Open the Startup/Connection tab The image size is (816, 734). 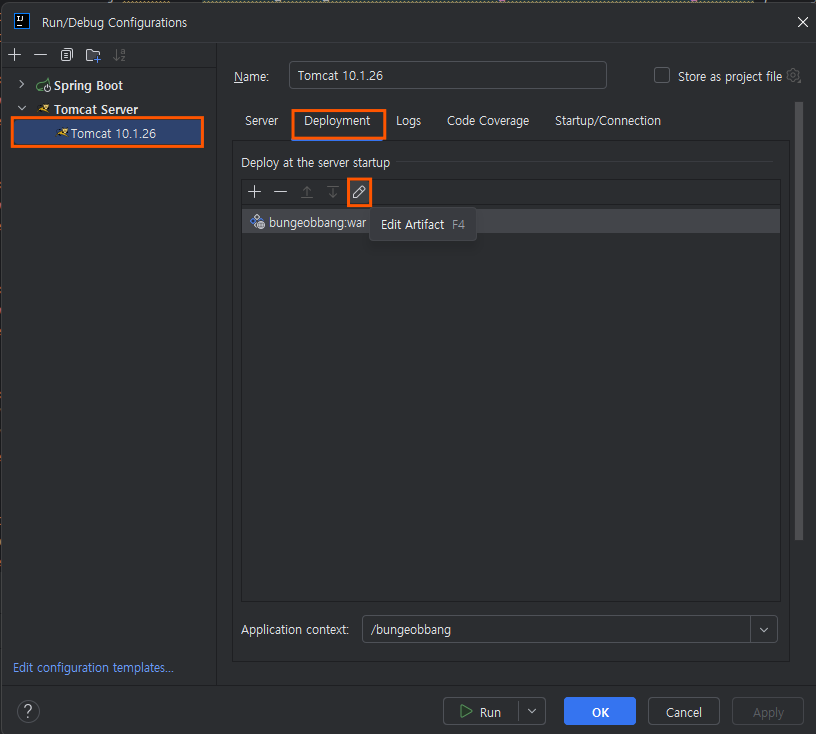tap(608, 121)
